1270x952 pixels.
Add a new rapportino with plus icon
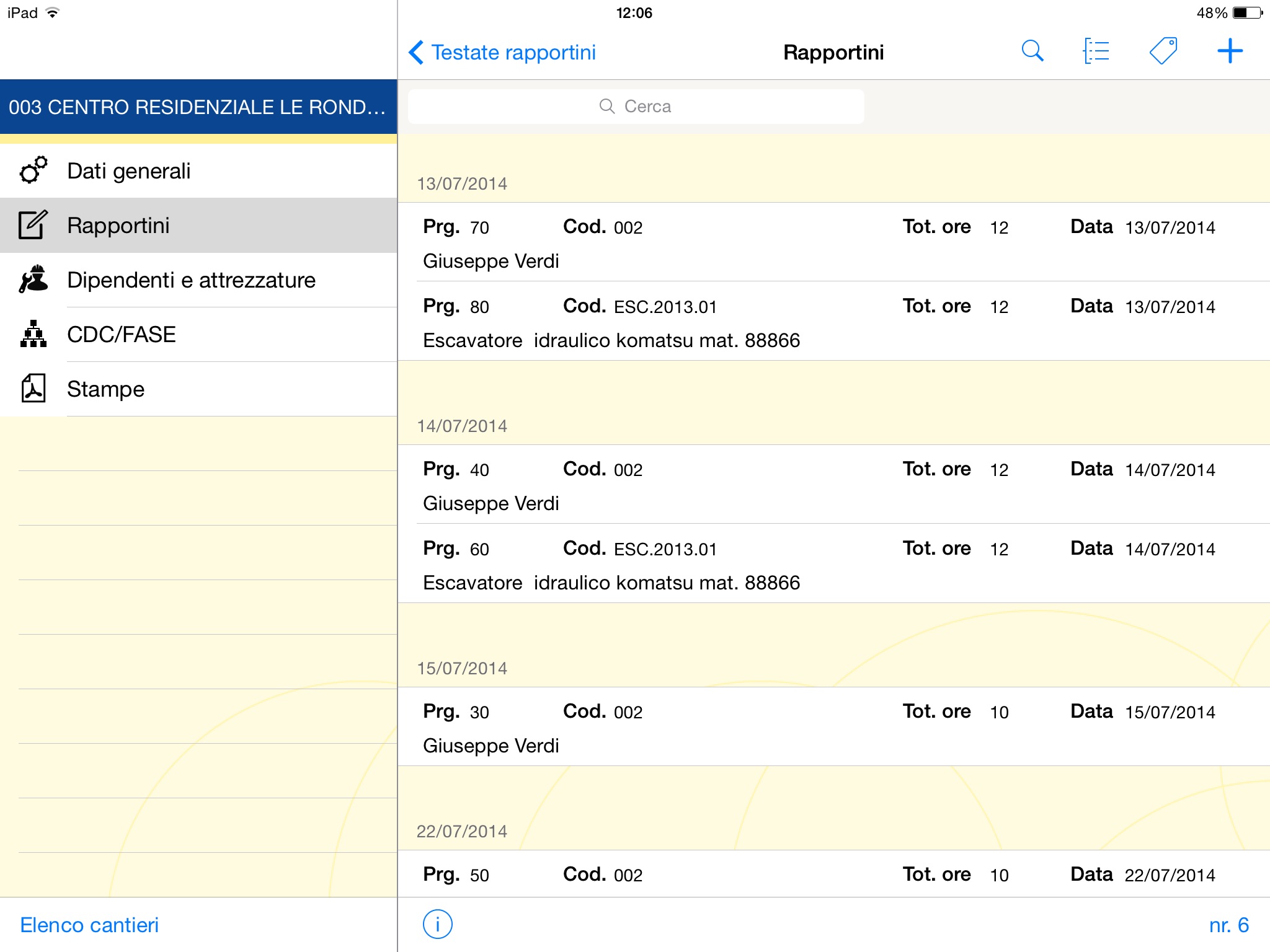pyautogui.click(x=1230, y=51)
